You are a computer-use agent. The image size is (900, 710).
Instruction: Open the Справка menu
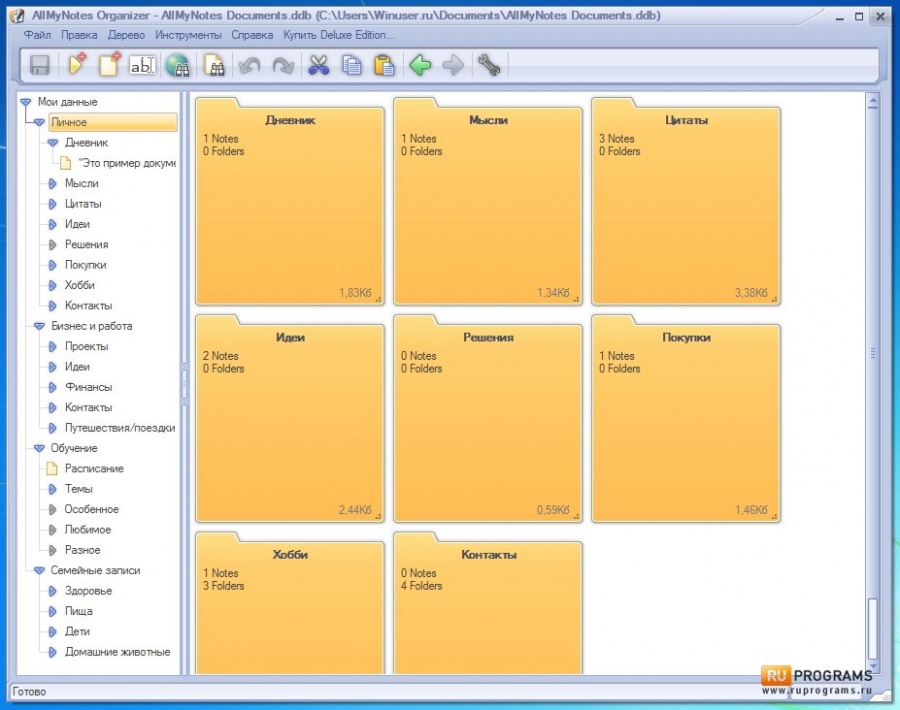pyautogui.click(x=252, y=35)
